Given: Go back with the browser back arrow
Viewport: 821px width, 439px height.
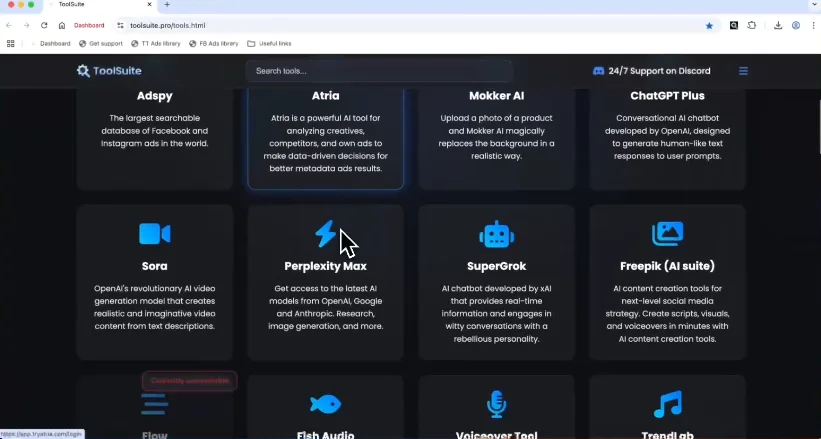Looking at the screenshot, I should coord(9,25).
